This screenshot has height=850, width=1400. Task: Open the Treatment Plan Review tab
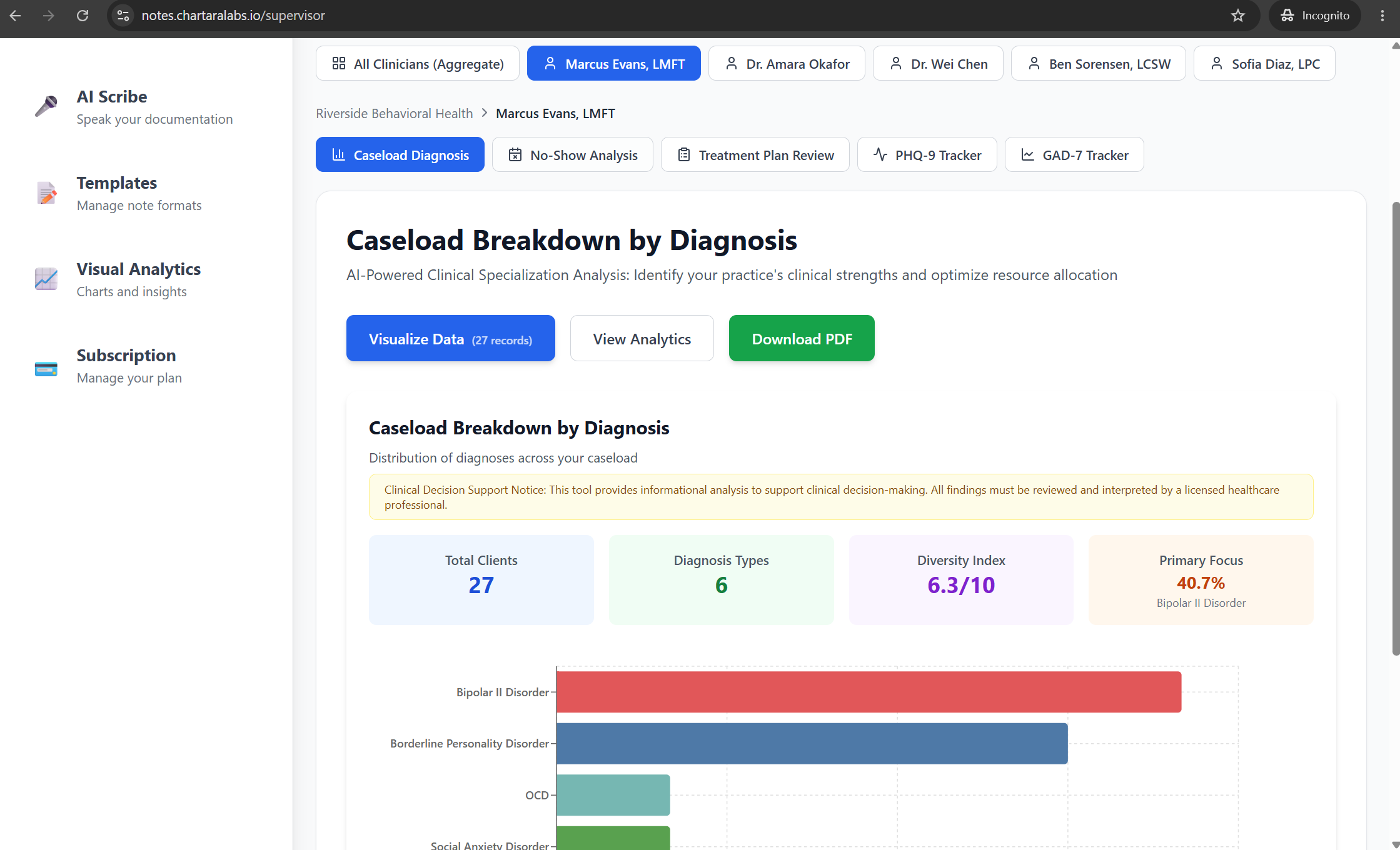point(755,154)
